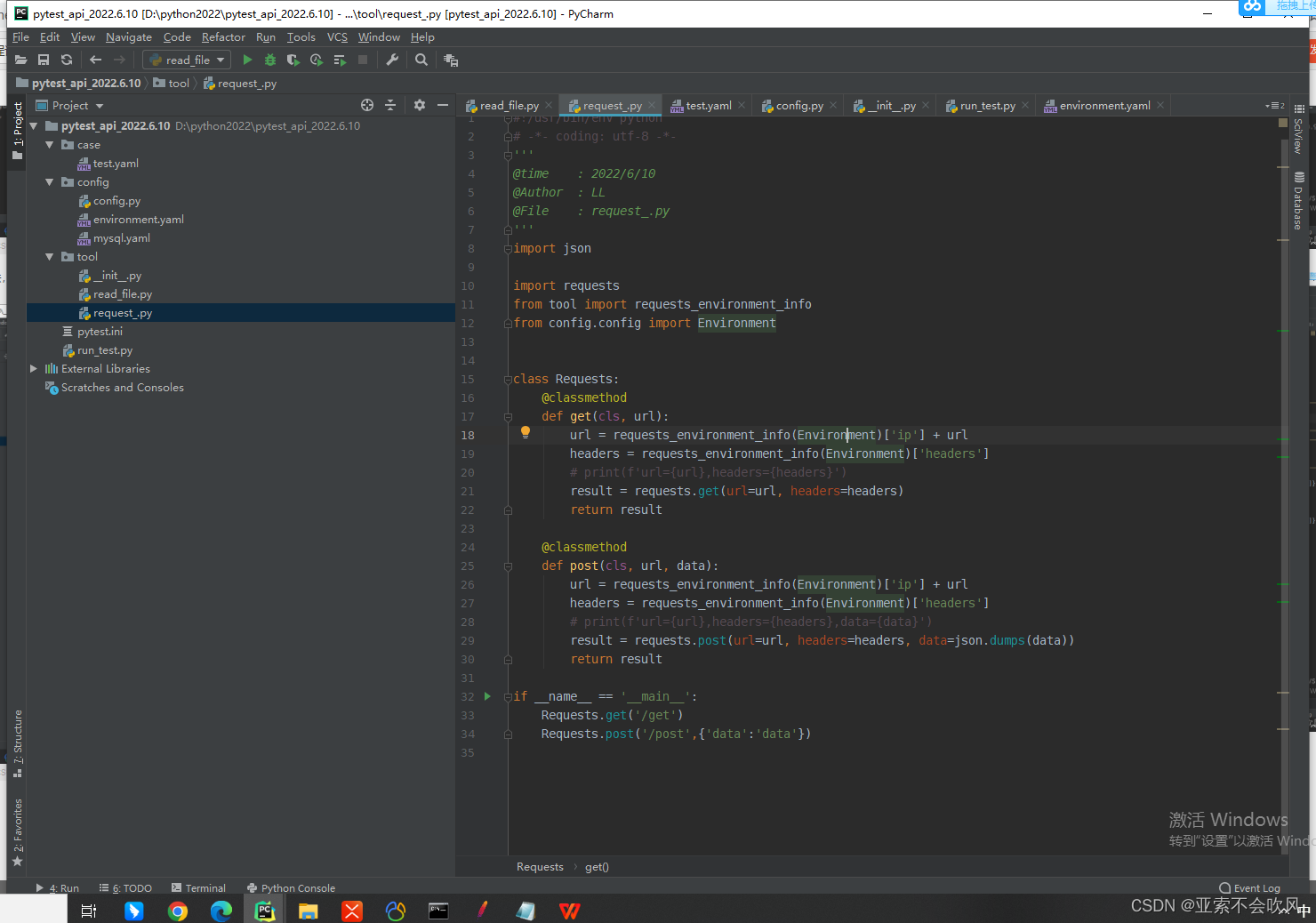Click the Stop square icon in toolbar

363,60
